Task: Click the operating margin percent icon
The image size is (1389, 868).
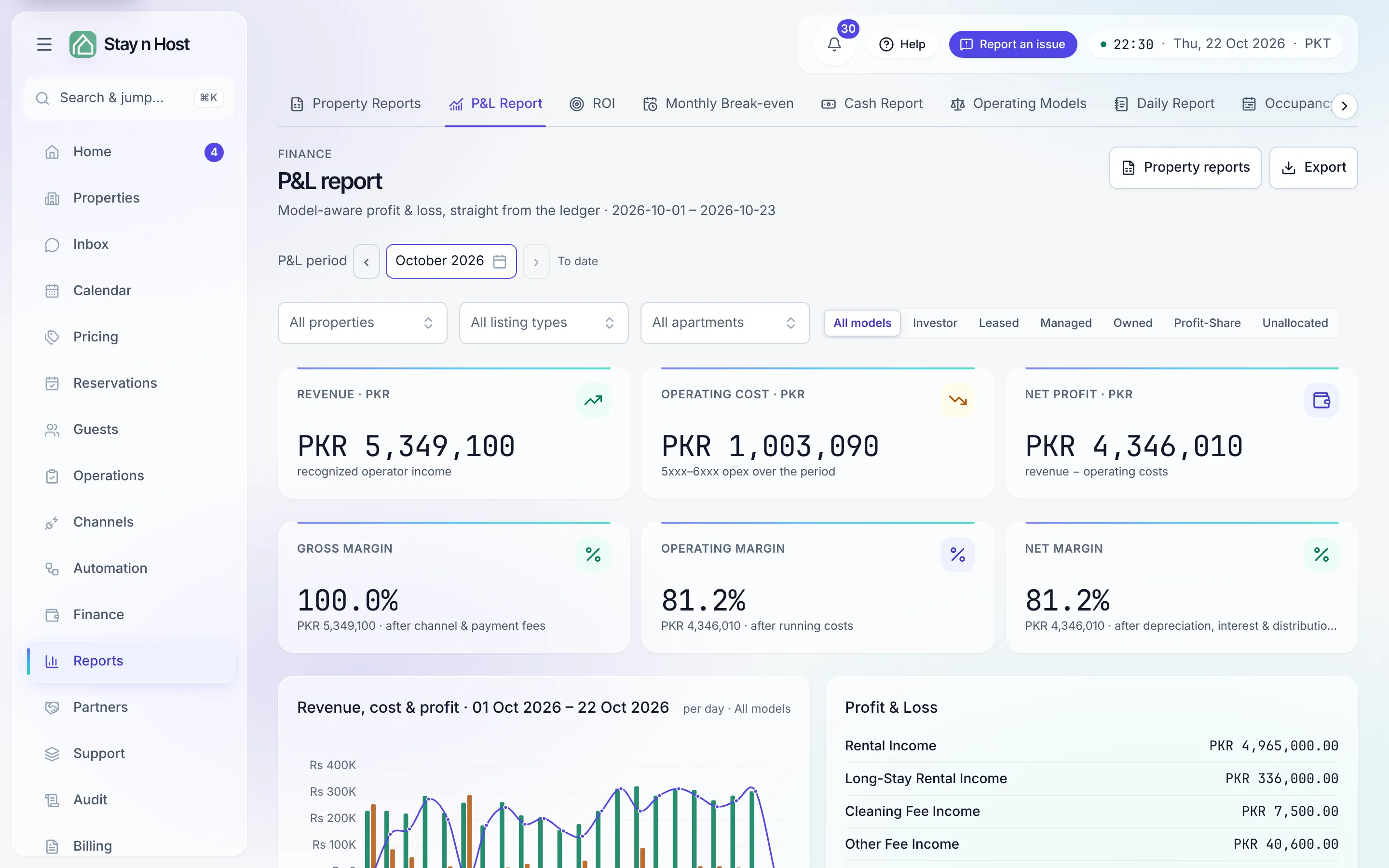Action: 957,555
